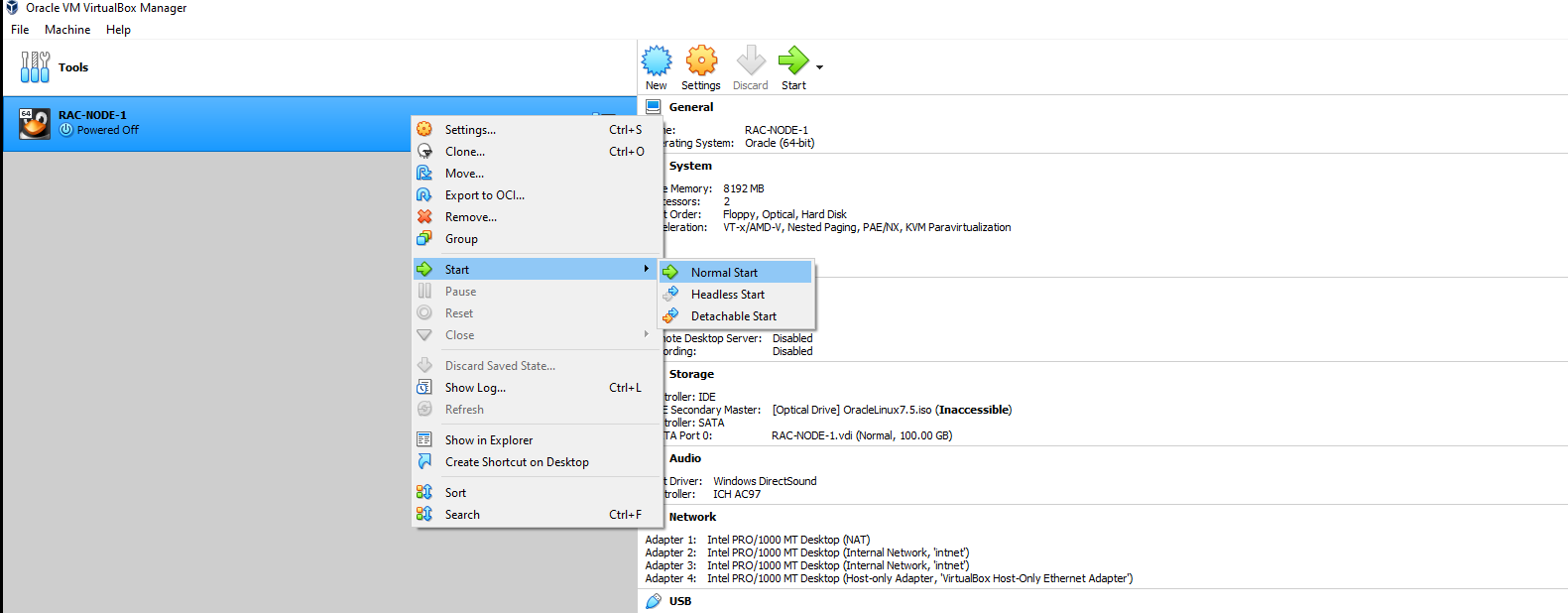Click the Reset icon in context menu
The width and height of the screenshot is (1568, 613).
(424, 312)
